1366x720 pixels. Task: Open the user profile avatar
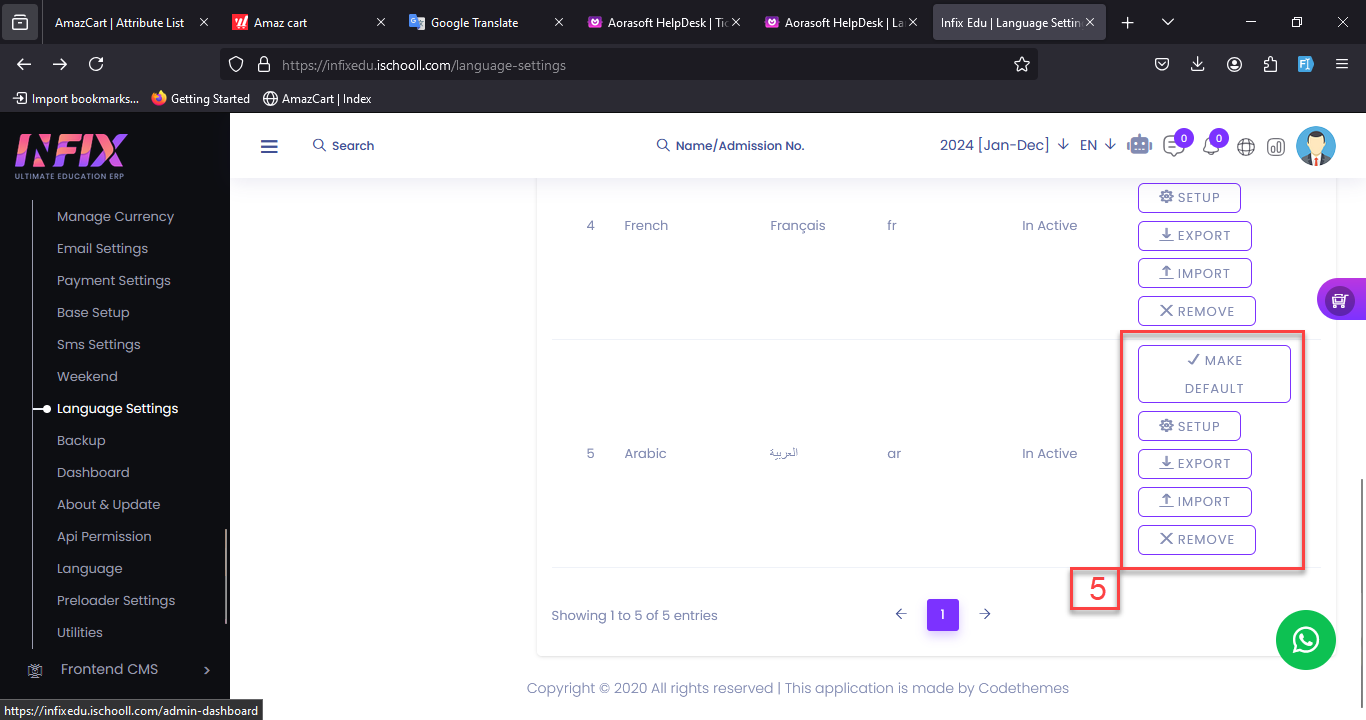coord(1316,146)
